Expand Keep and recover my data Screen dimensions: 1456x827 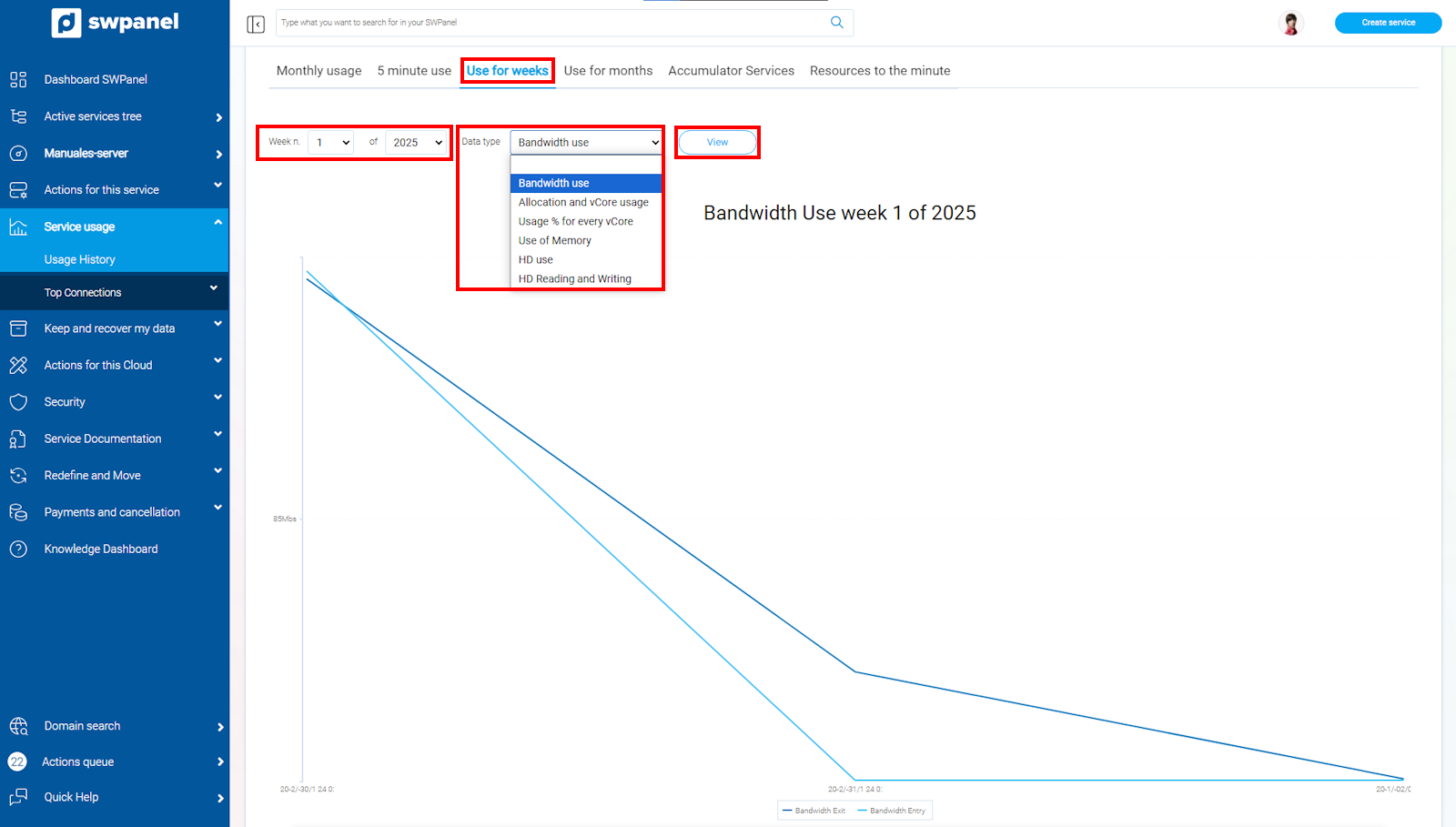[x=115, y=328]
